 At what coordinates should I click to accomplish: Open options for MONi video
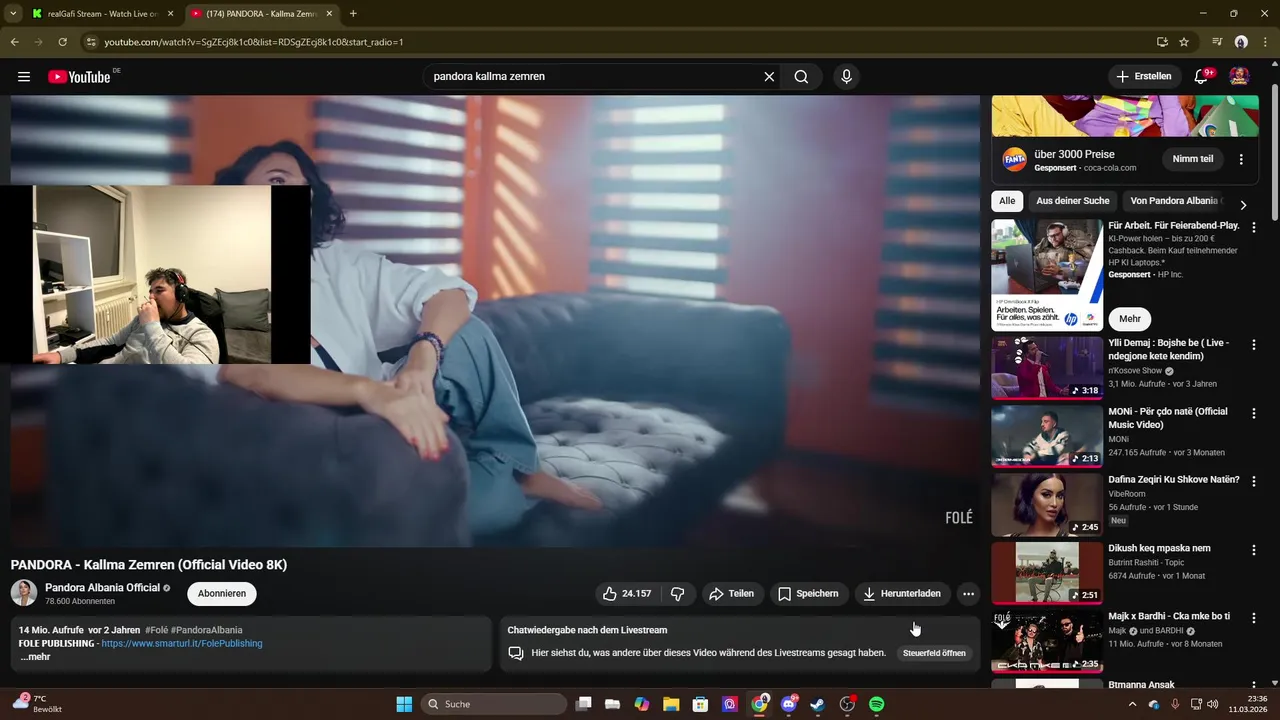(1254, 413)
